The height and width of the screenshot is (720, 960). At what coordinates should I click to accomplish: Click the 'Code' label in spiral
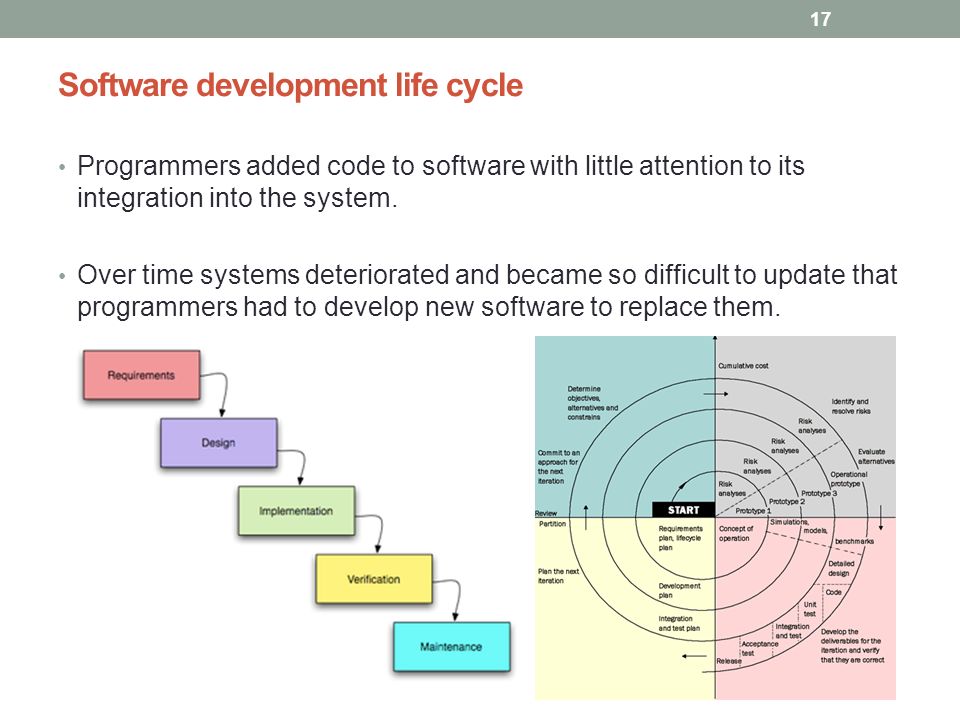pos(833,592)
